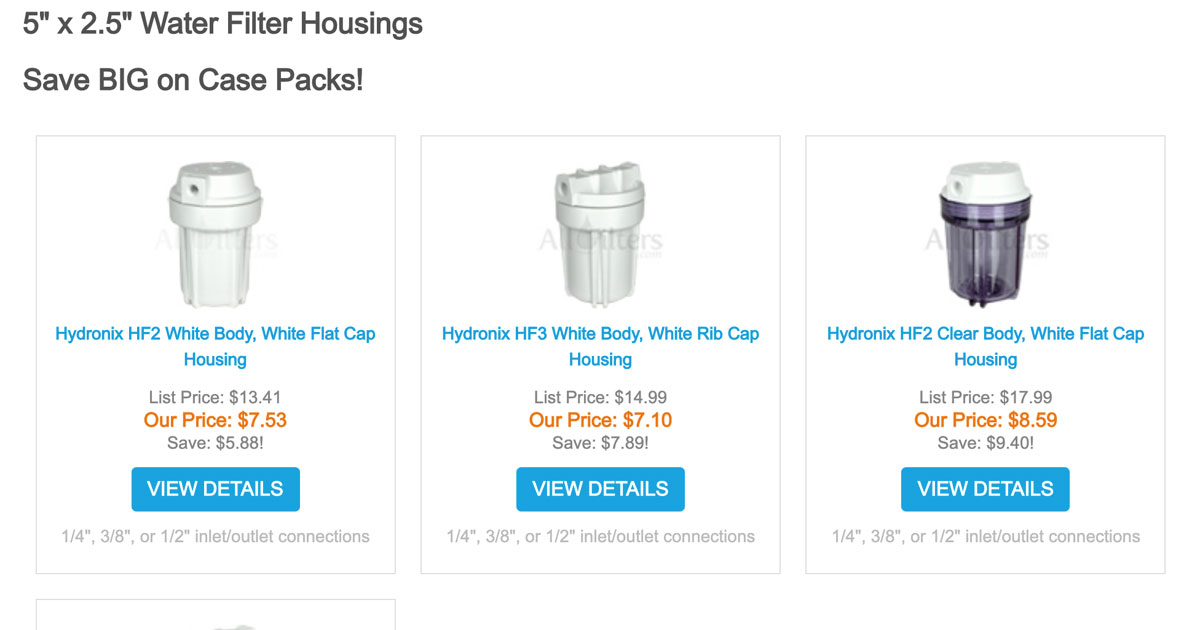Click VIEW DETAILS for HF2 Clear Body housing
Screen dimensions: 1200x630
pos(984,489)
